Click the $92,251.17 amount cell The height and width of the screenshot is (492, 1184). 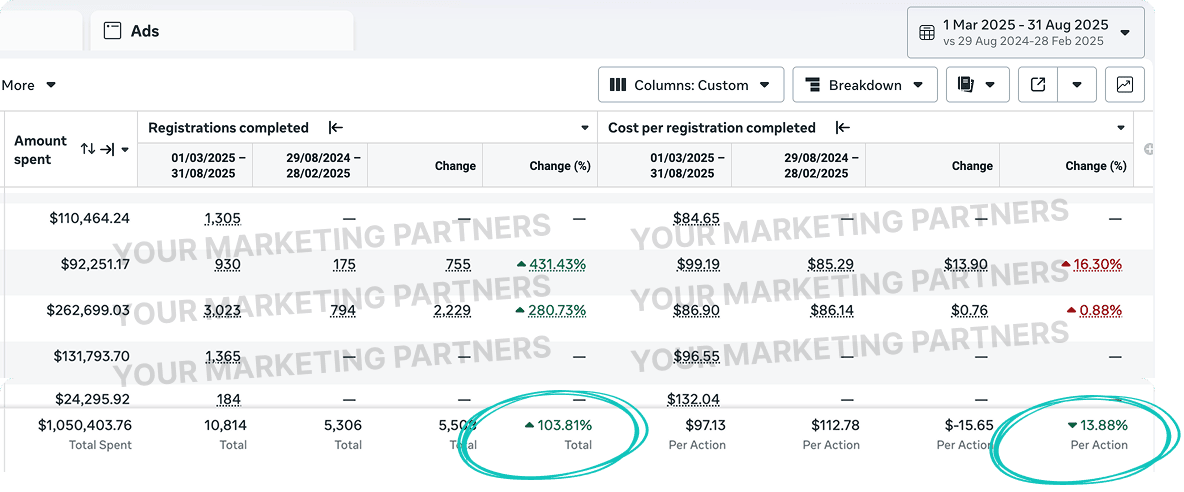coord(93,264)
